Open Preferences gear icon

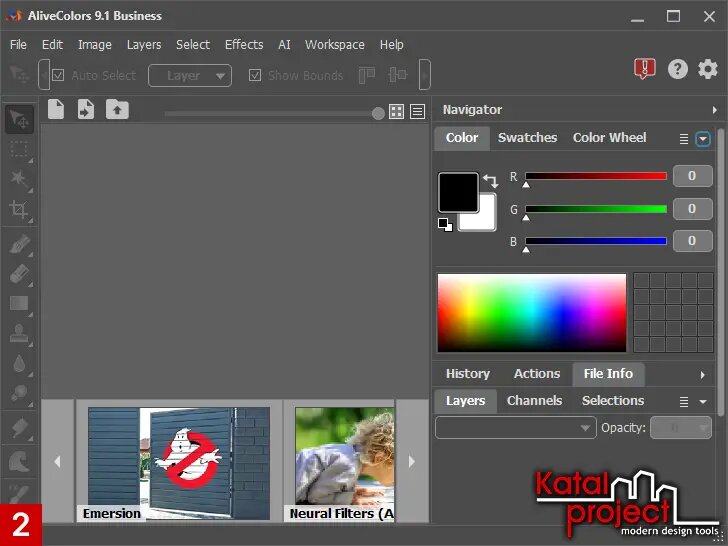pos(708,69)
